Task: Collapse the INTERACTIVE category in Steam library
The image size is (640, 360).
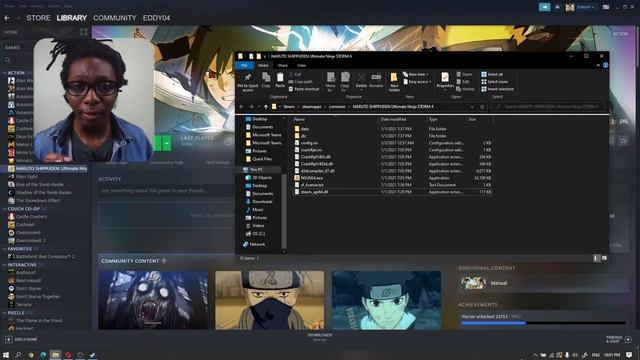Action: pos(4,264)
